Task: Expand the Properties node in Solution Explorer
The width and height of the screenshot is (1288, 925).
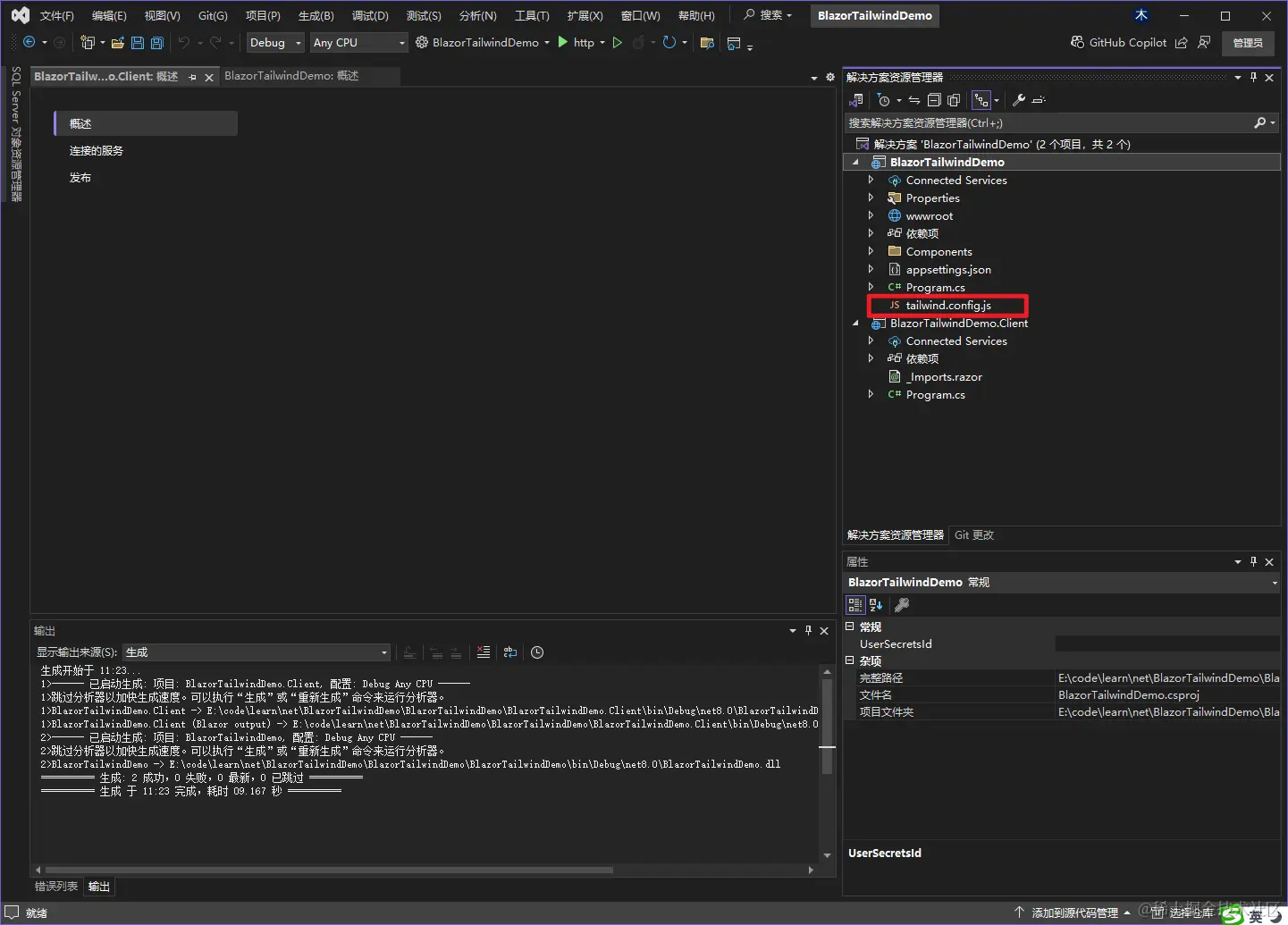Action: point(871,198)
